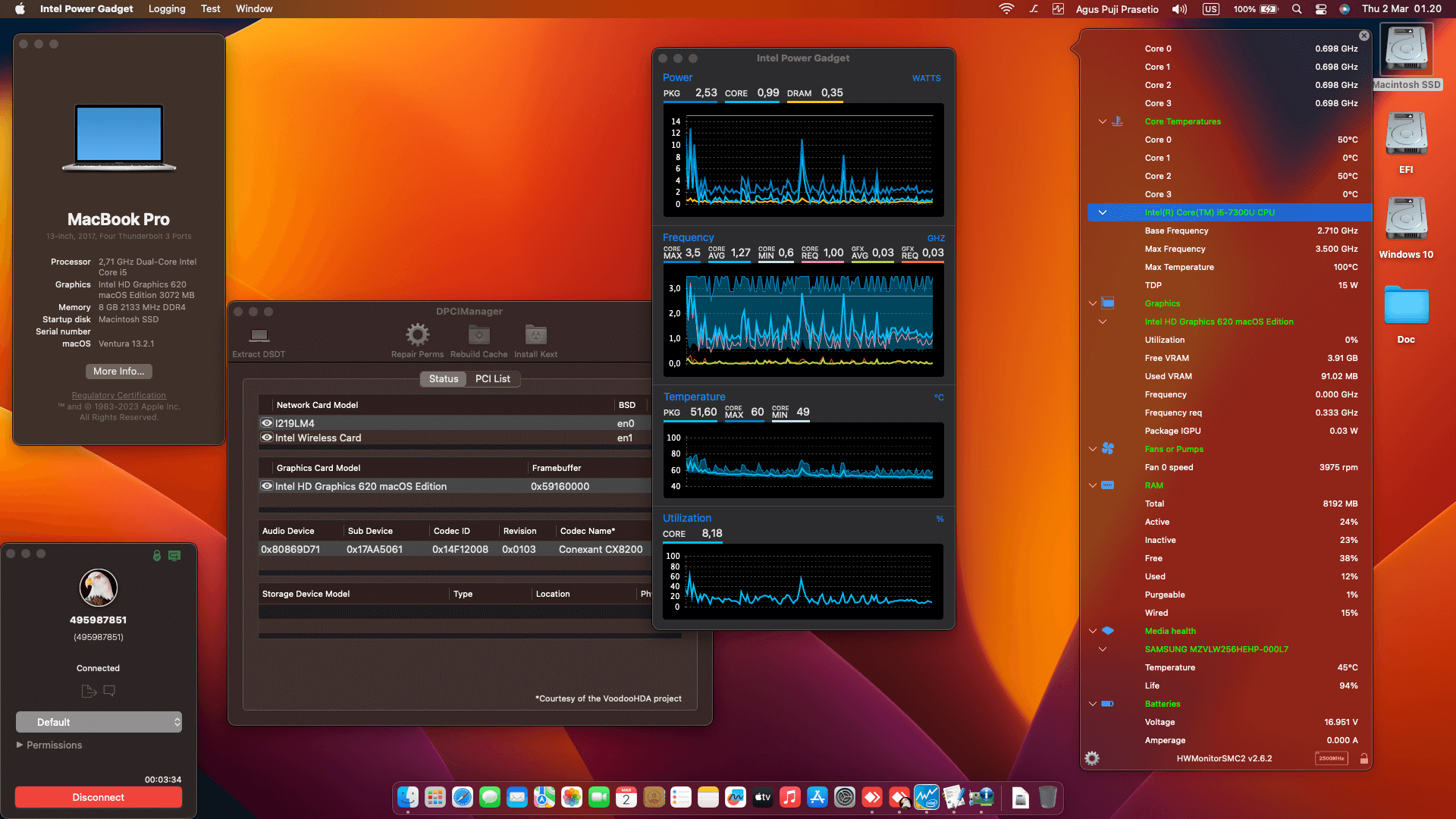
Task: Click the More Info button
Action: coord(118,372)
